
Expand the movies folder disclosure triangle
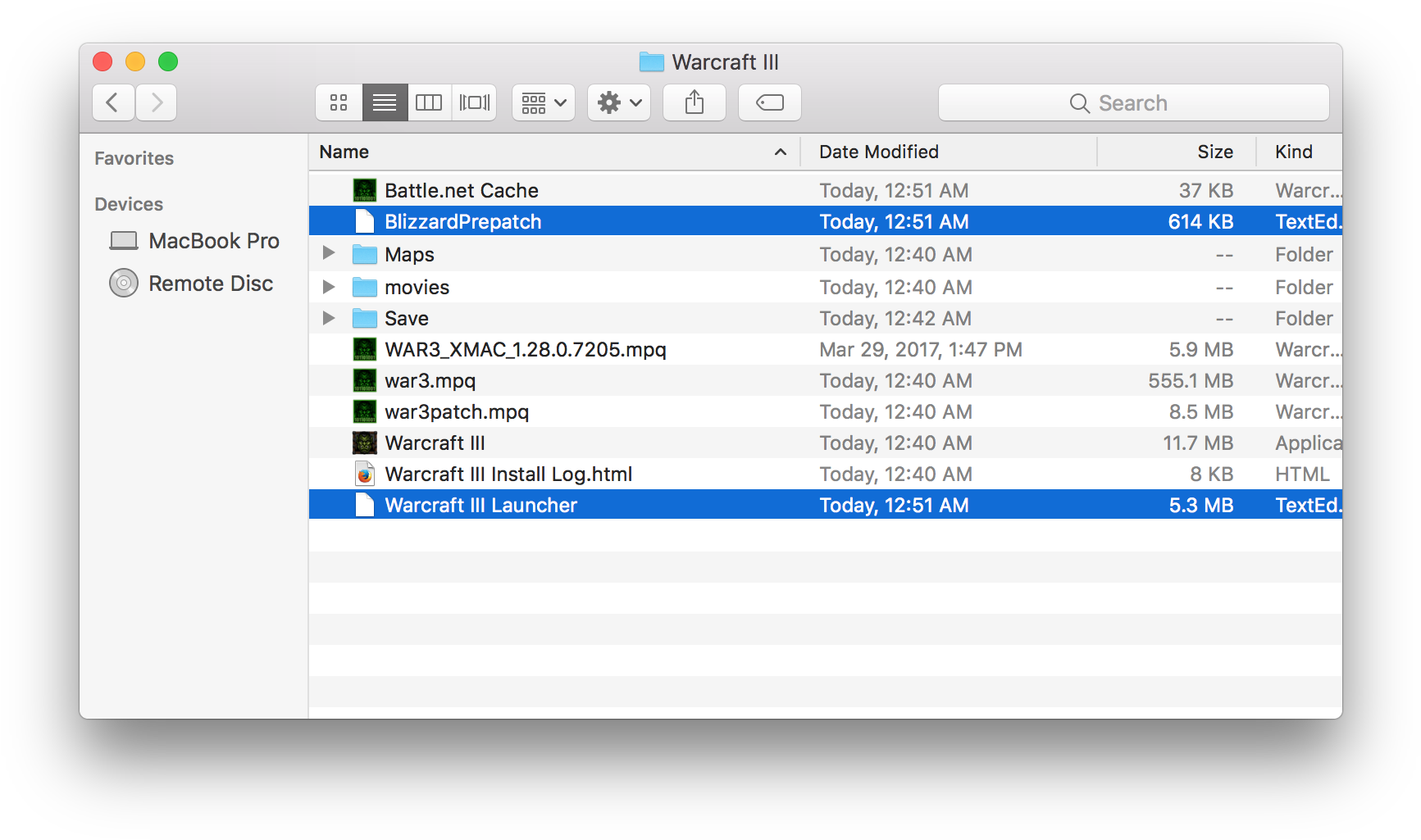click(x=329, y=287)
